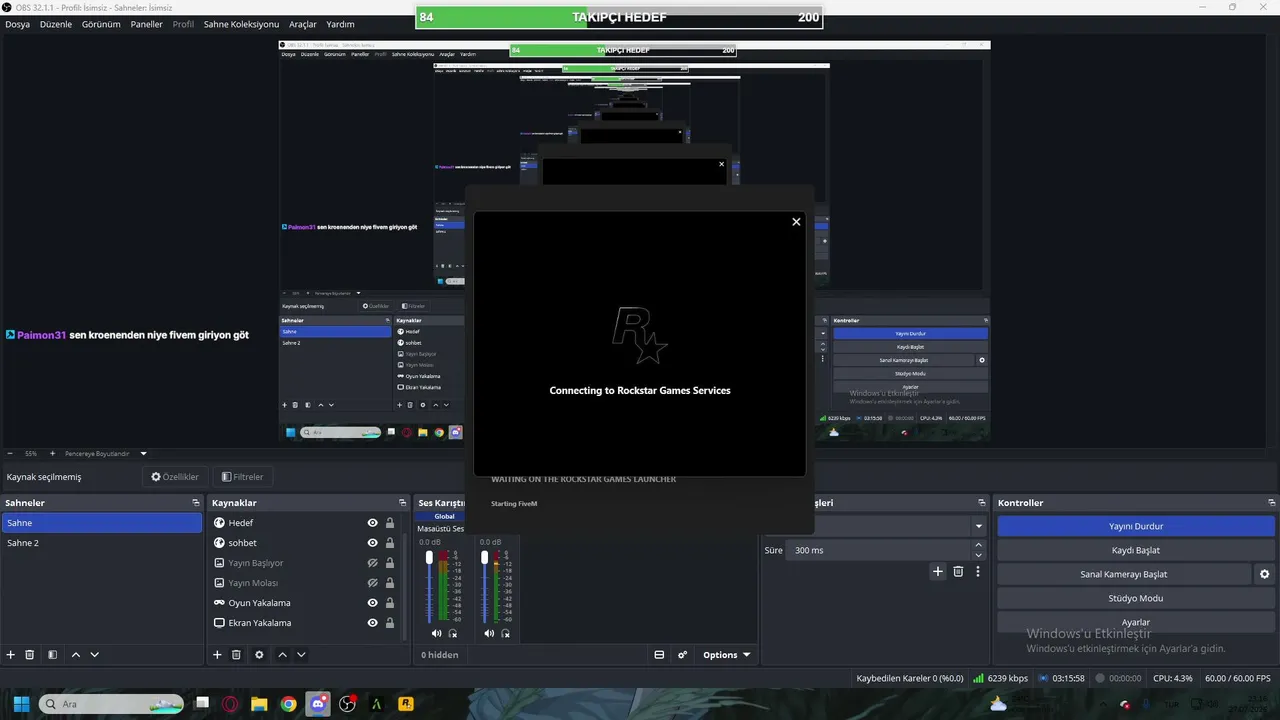Screen dimensions: 1280x720
Task: Lock toggle for Oyun Yakalama source
Action: coord(390,603)
